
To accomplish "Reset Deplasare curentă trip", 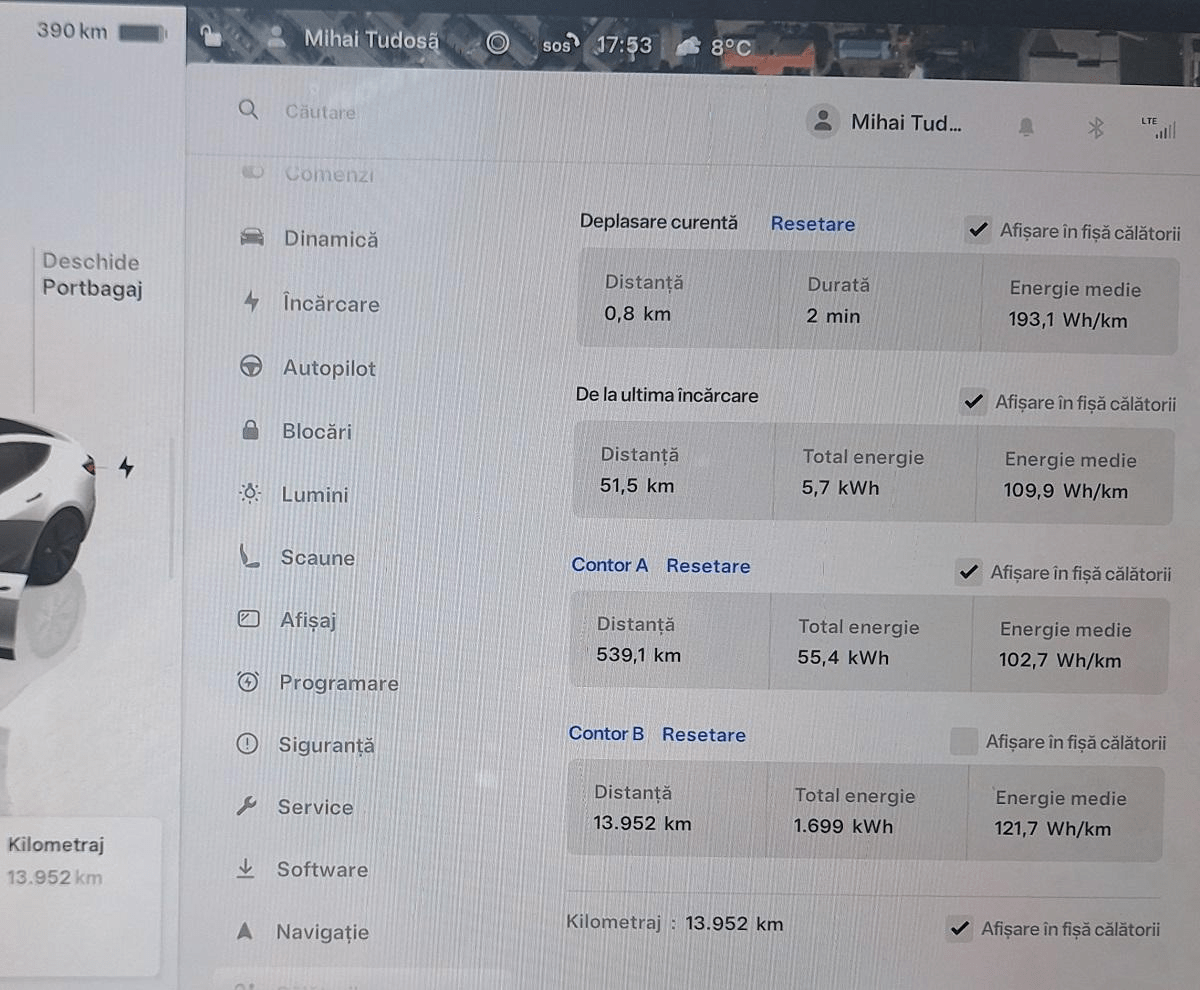I will click(x=812, y=224).
